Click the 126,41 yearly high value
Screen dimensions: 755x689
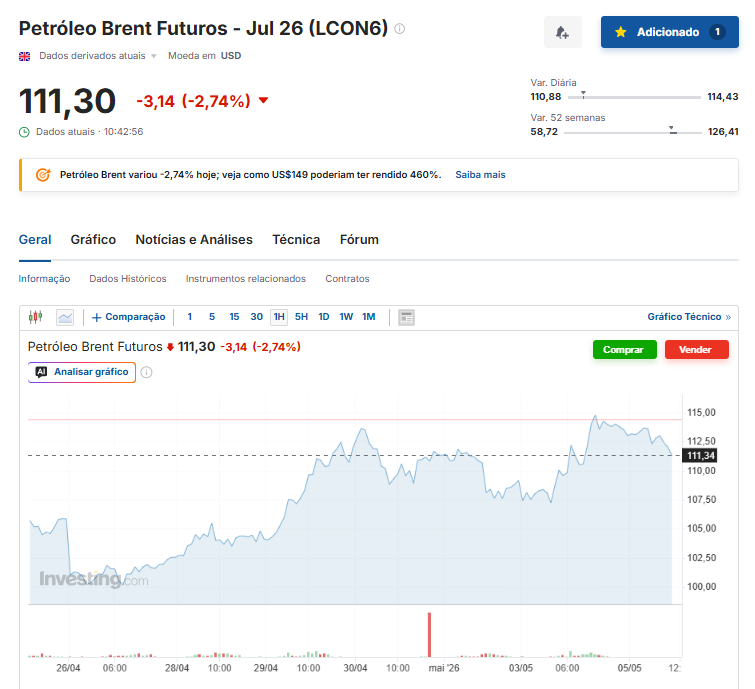[723, 132]
